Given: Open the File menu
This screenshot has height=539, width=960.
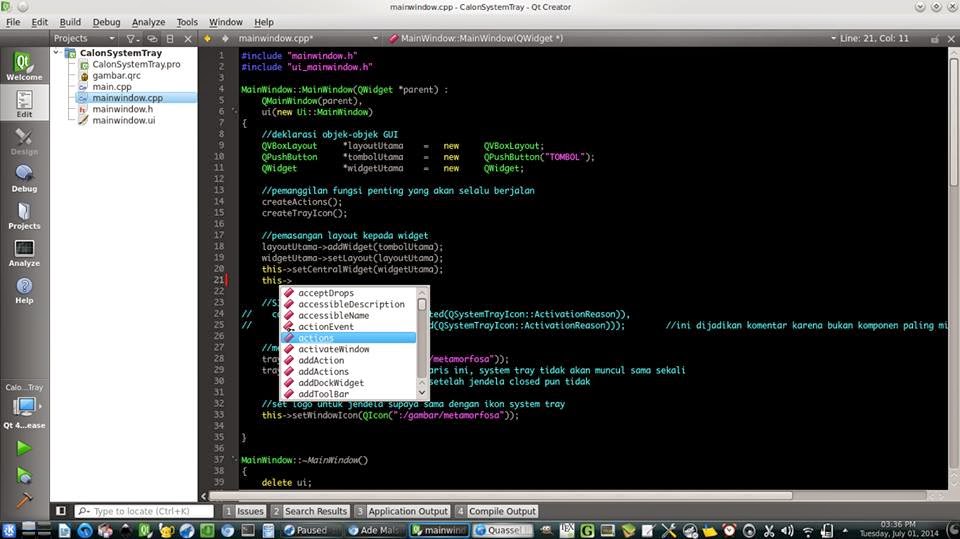Looking at the screenshot, I should tap(13, 22).
